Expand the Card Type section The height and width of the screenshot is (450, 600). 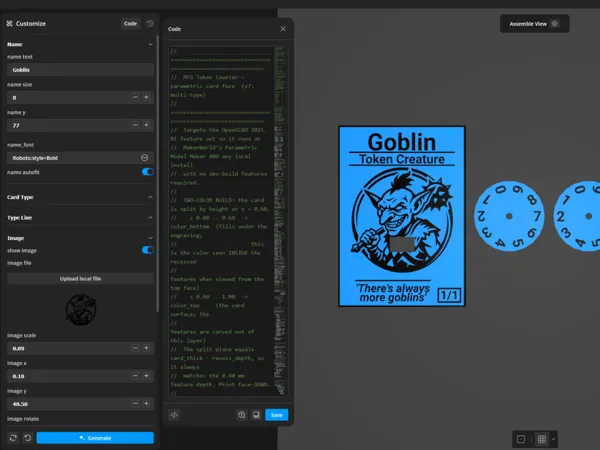tap(150, 197)
